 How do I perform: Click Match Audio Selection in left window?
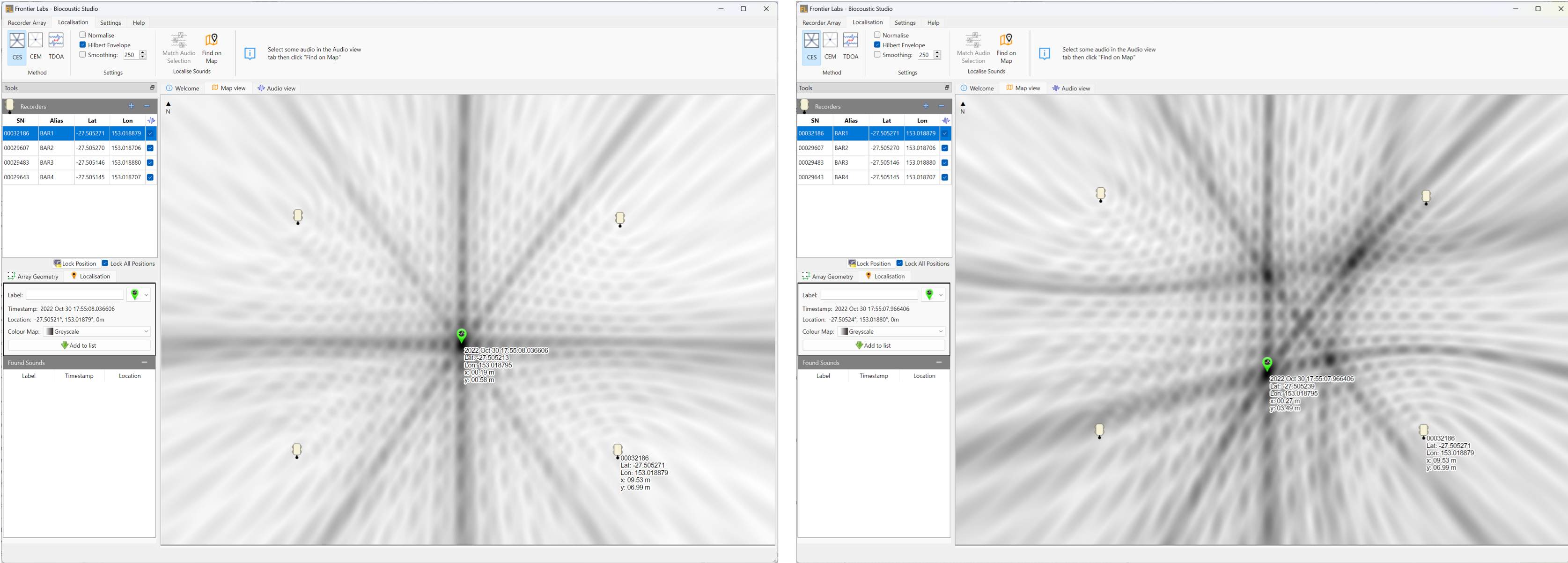tap(179, 49)
